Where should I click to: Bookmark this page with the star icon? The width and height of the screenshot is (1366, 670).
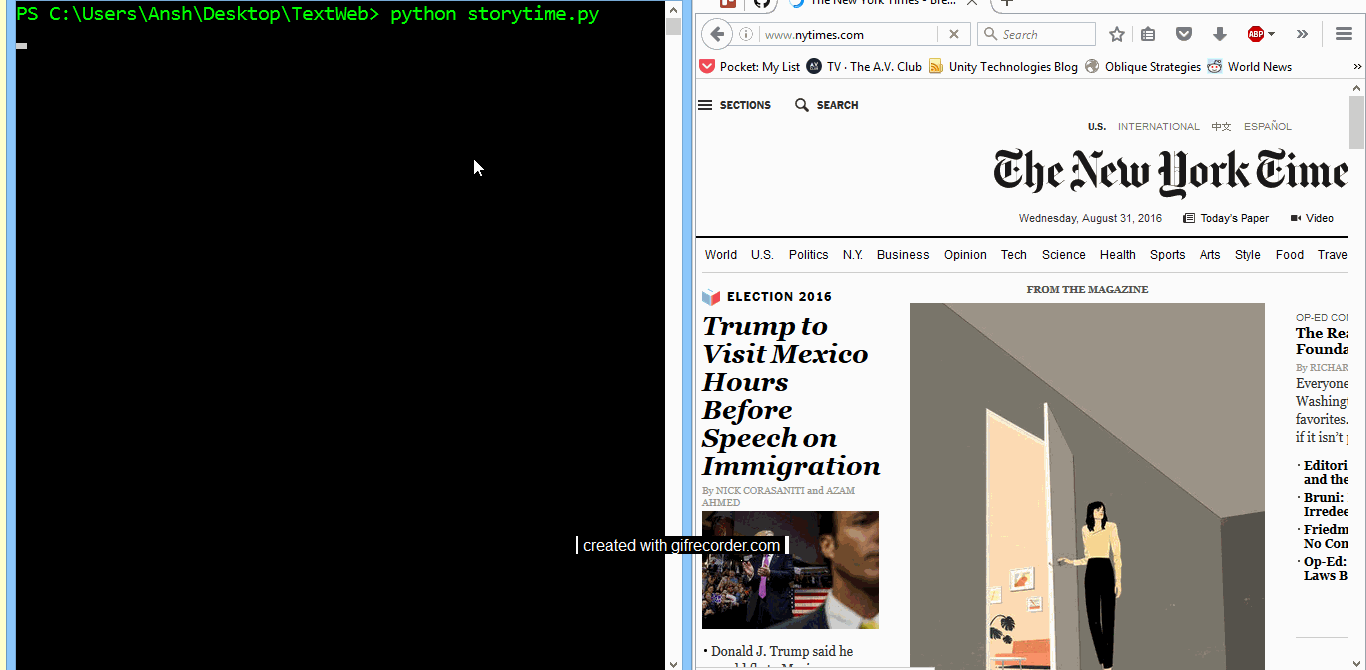tap(1117, 34)
